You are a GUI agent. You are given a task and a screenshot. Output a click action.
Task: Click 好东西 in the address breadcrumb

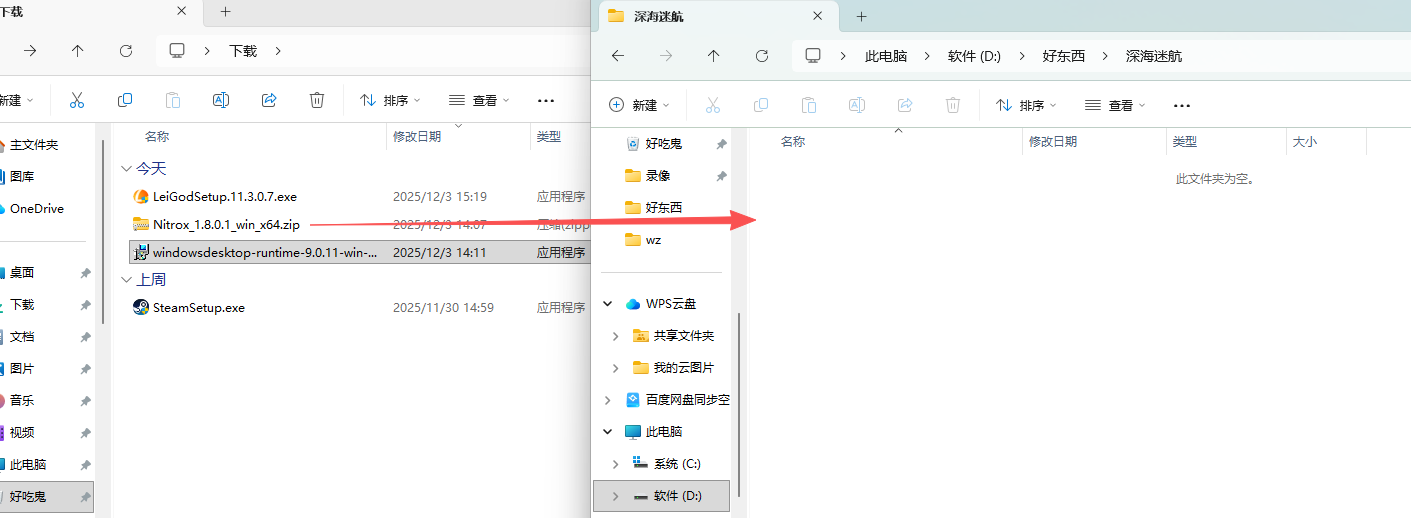tap(1063, 56)
